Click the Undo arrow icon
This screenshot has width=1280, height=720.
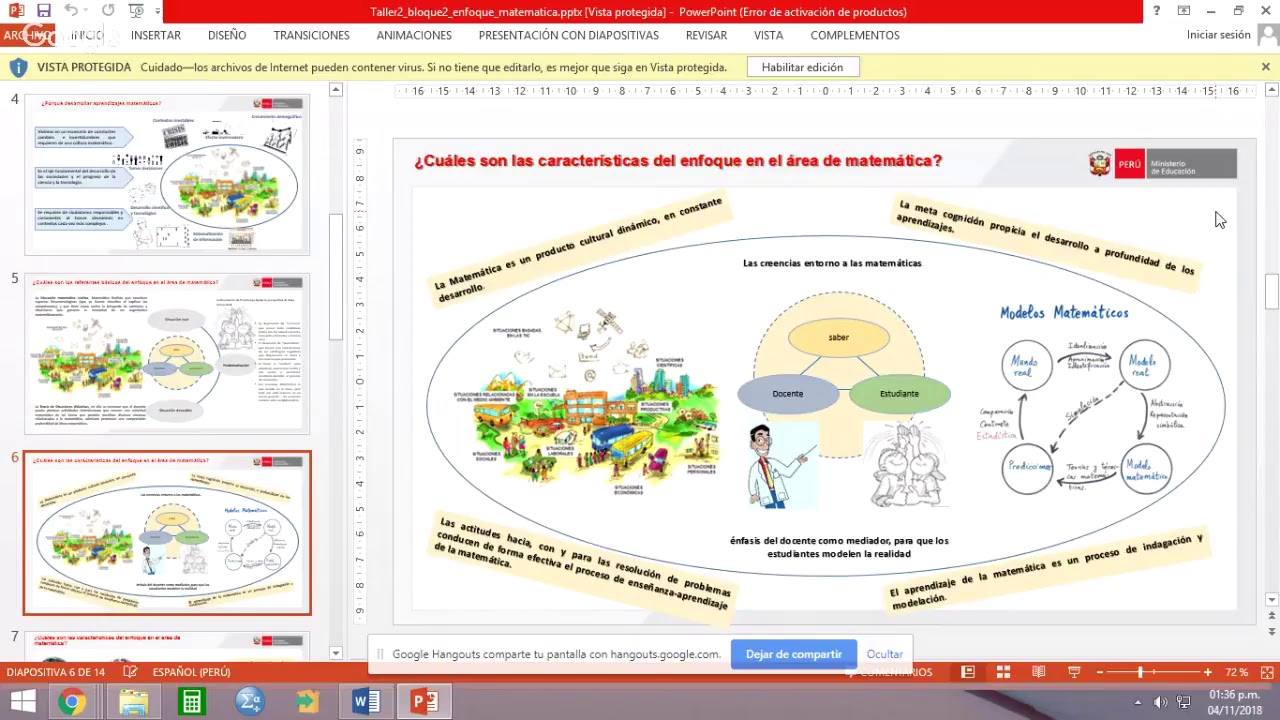tap(70, 11)
